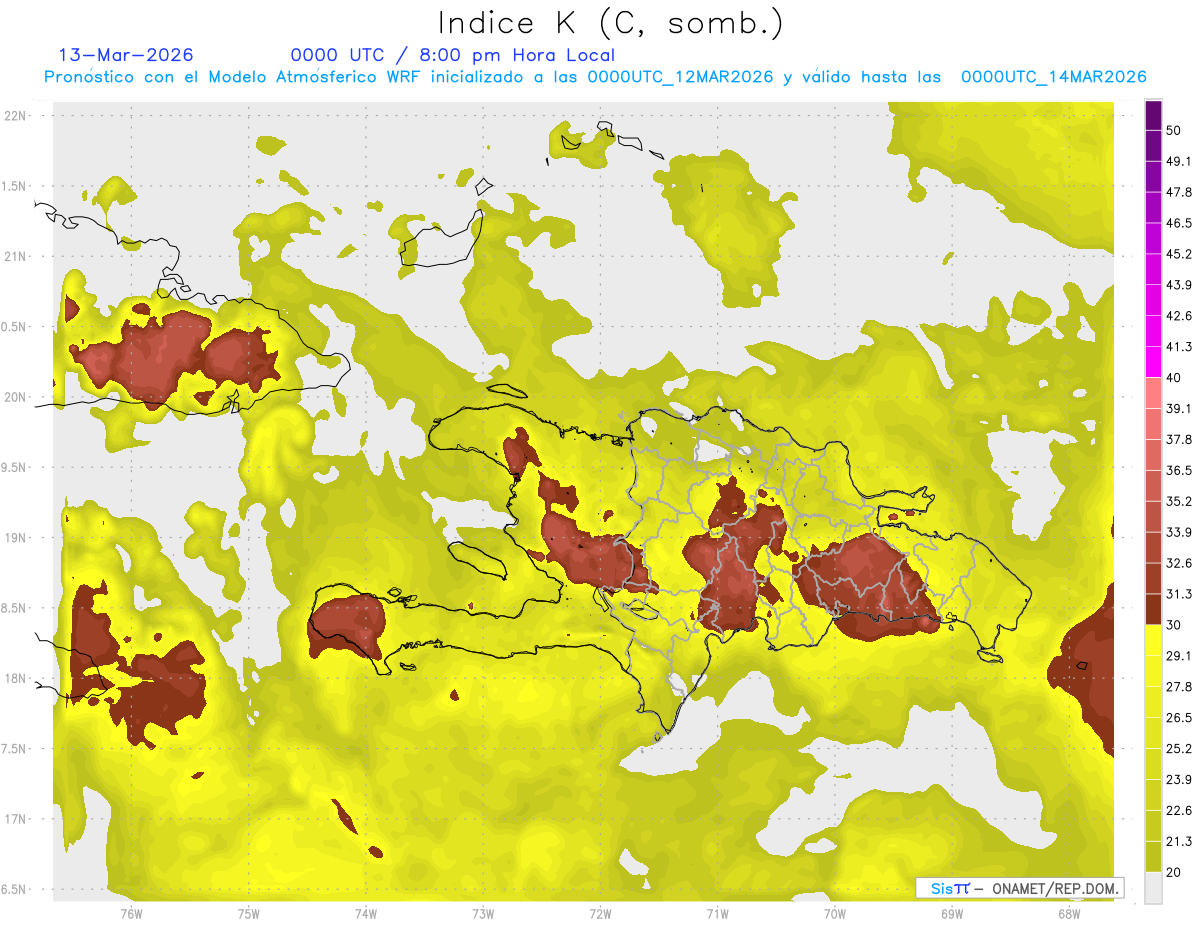Click the "46.5" color scale value
Viewport: 1200px width, 927px height.
(1179, 223)
